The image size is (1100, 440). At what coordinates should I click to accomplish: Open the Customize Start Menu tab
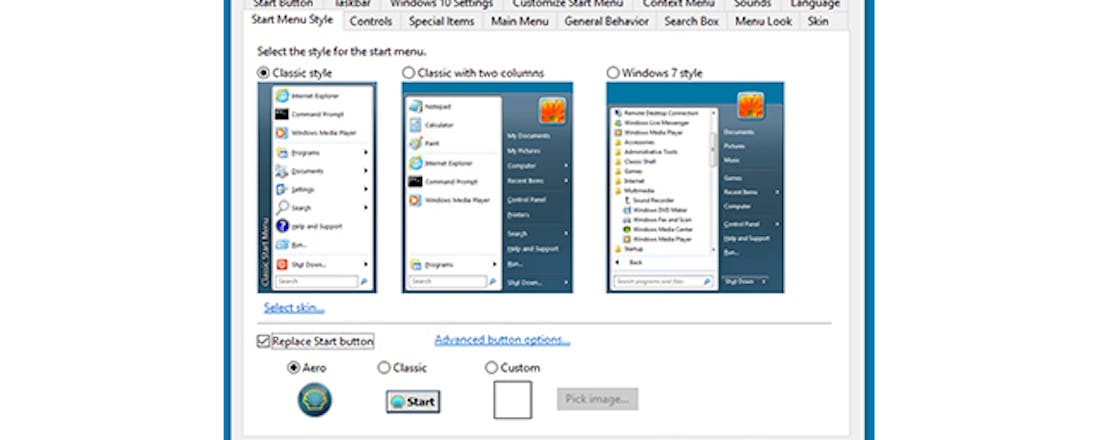click(x=568, y=4)
